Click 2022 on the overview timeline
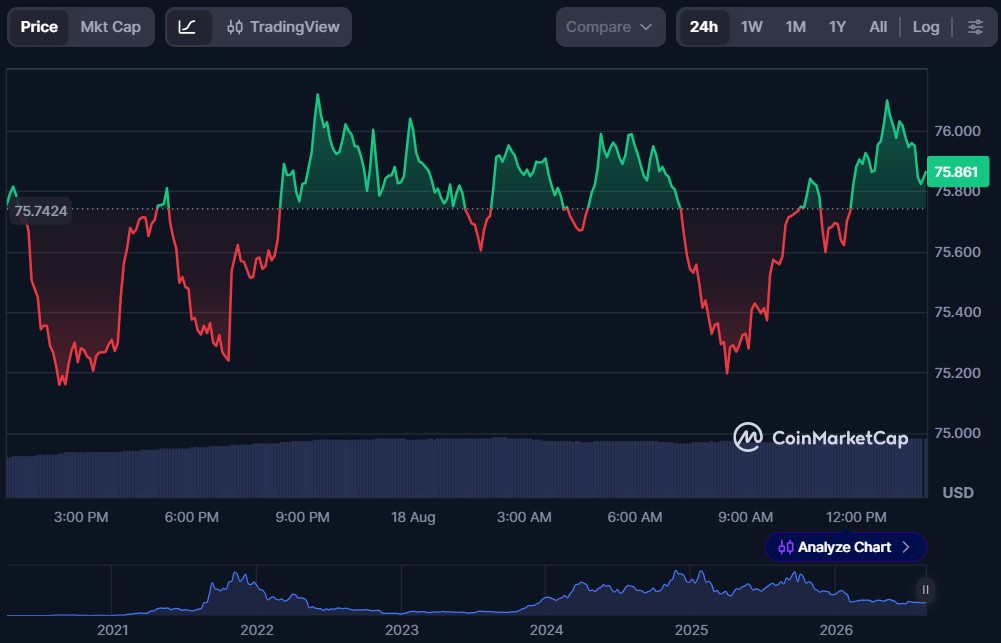Screen dimensions: 1001x643 coord(257,630)
